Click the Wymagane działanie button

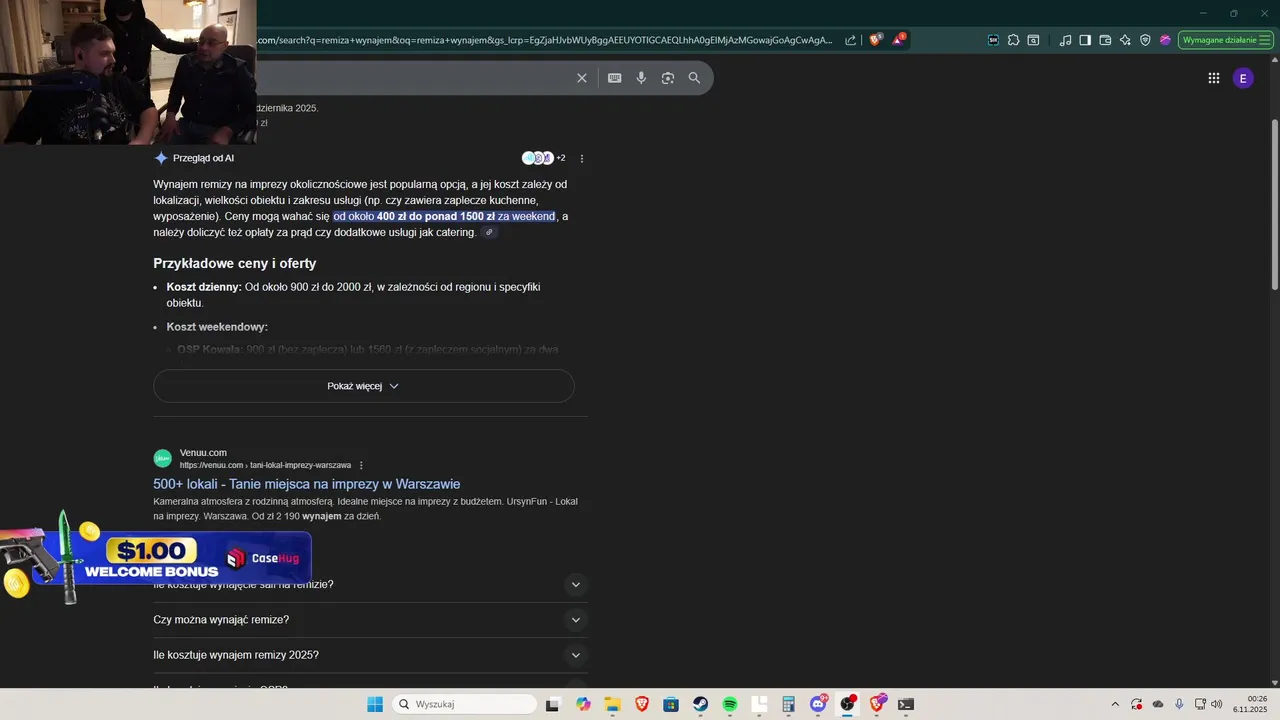tap(1225, 40)
